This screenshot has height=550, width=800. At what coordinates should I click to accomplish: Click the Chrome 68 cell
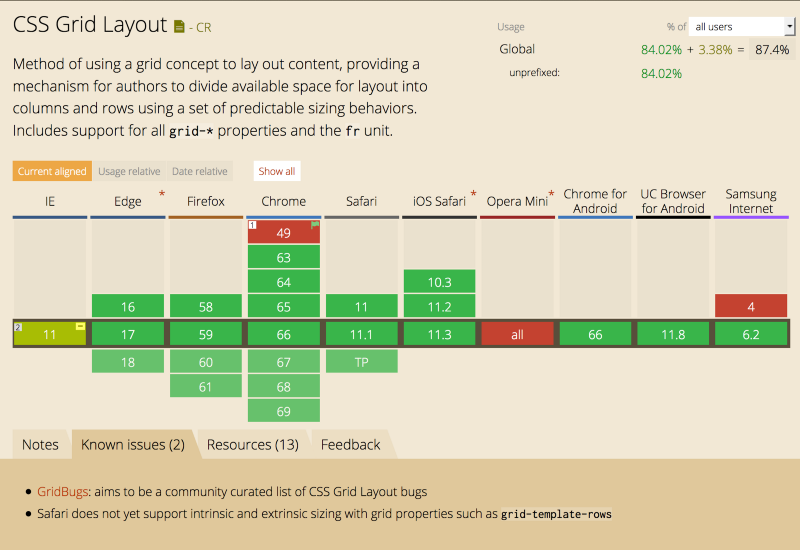click(x=284, y=386)
